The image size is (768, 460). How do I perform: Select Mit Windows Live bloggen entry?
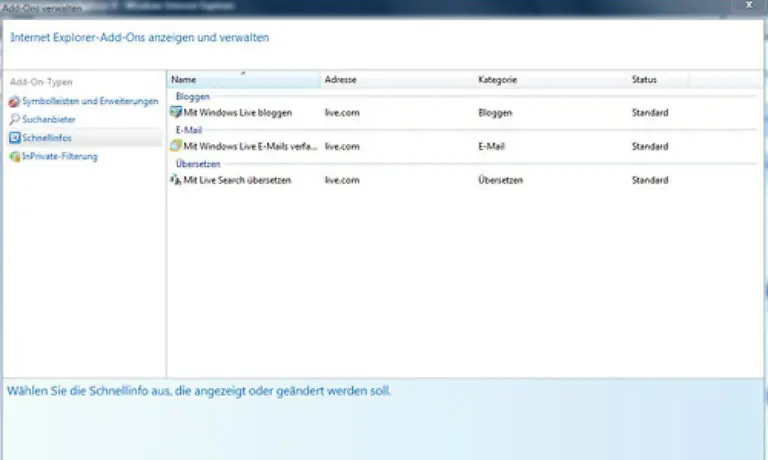pos(238,113)
